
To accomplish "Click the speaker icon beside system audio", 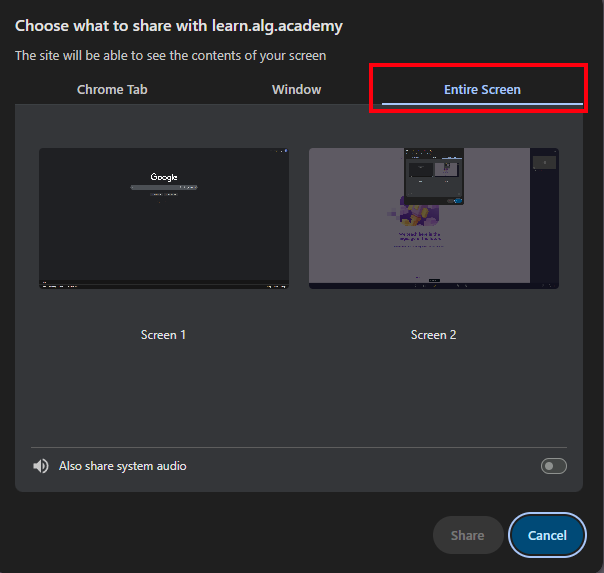I will (41, 466).
